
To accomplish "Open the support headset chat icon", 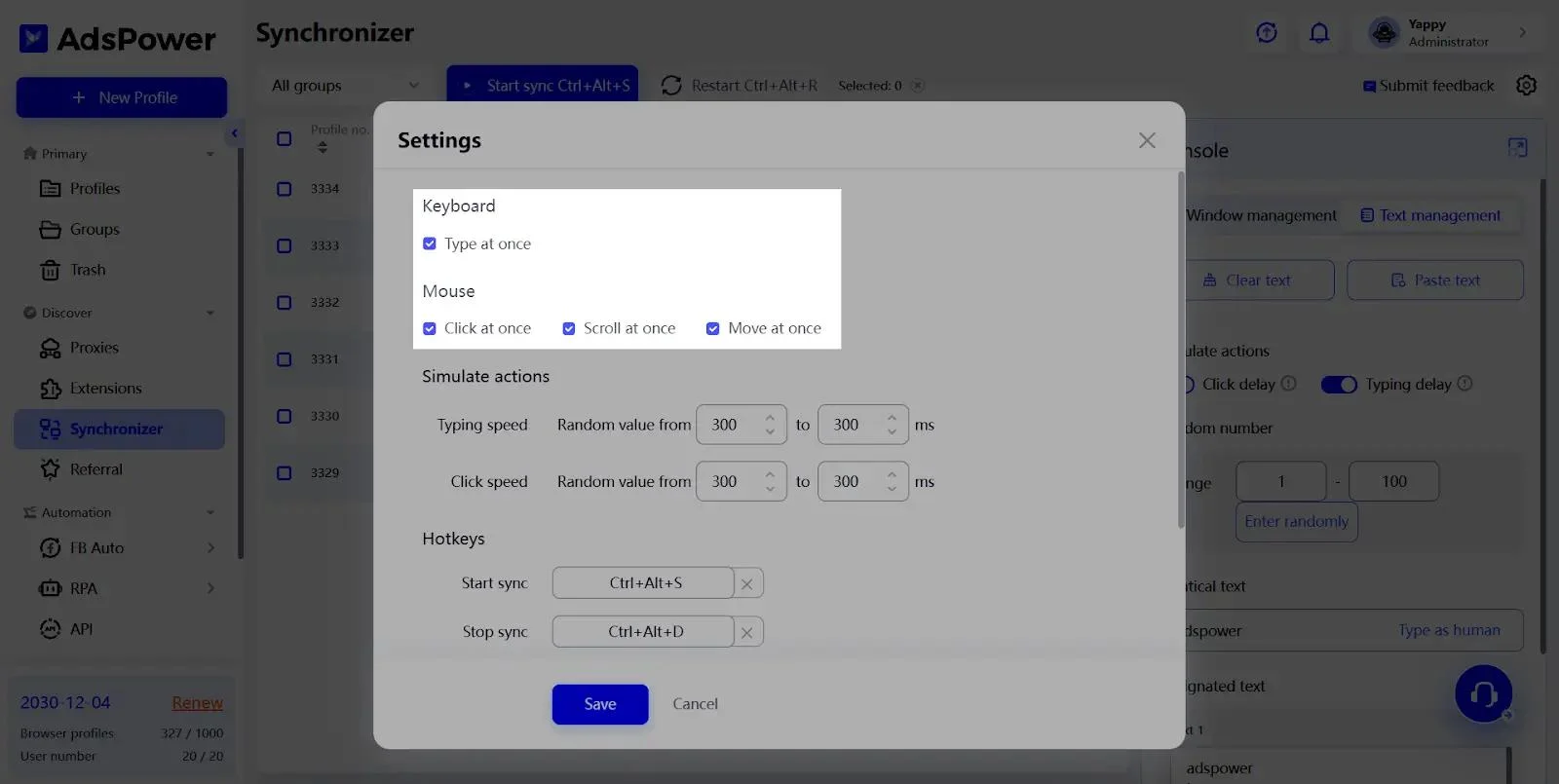I will (x=1482, y=693).
